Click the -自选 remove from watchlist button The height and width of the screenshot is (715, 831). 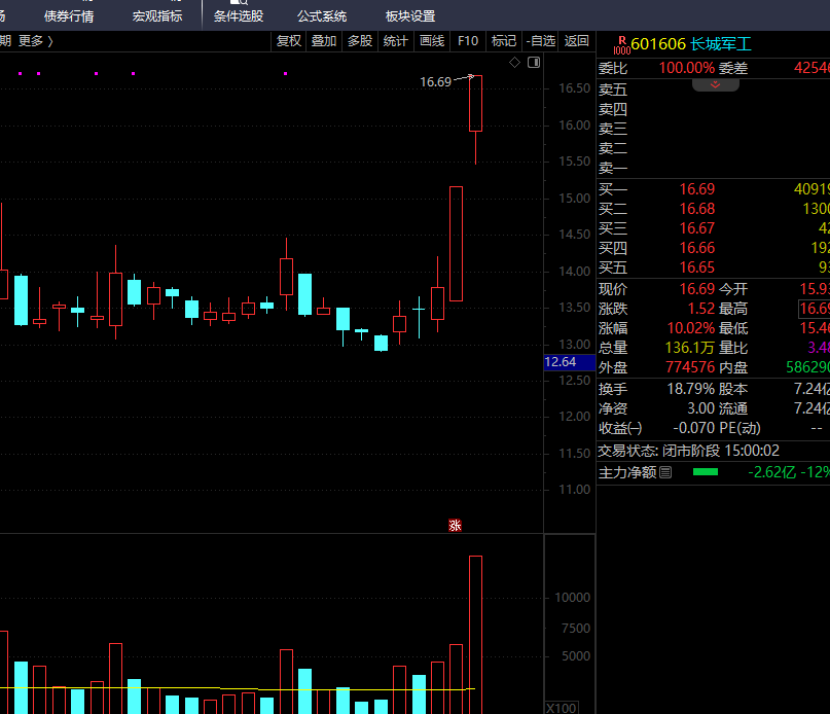tap(540, 41)
